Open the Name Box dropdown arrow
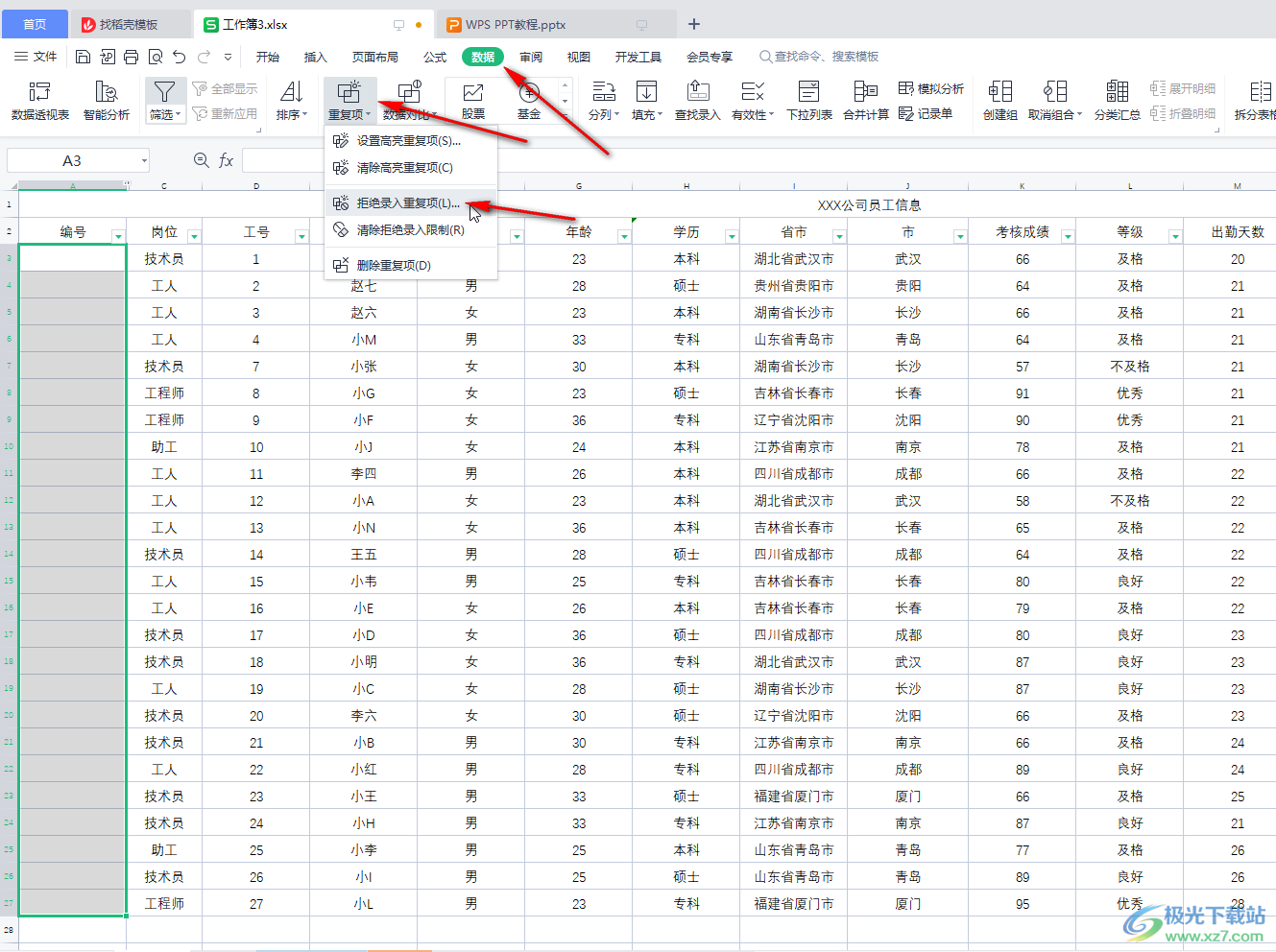Viewport: 1276px width, 952px height. click(x=144, y=161)
